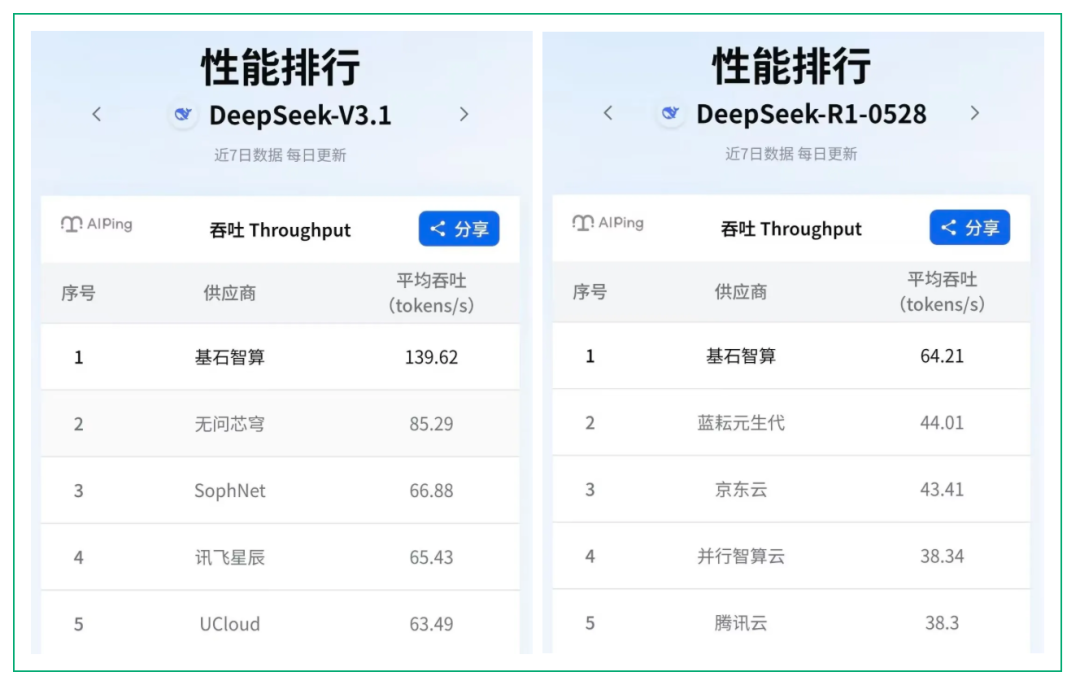Viewport: 1080px width, 685px height.
Task: Select the 讯飞星辰 supplier row
Action: 280,558
